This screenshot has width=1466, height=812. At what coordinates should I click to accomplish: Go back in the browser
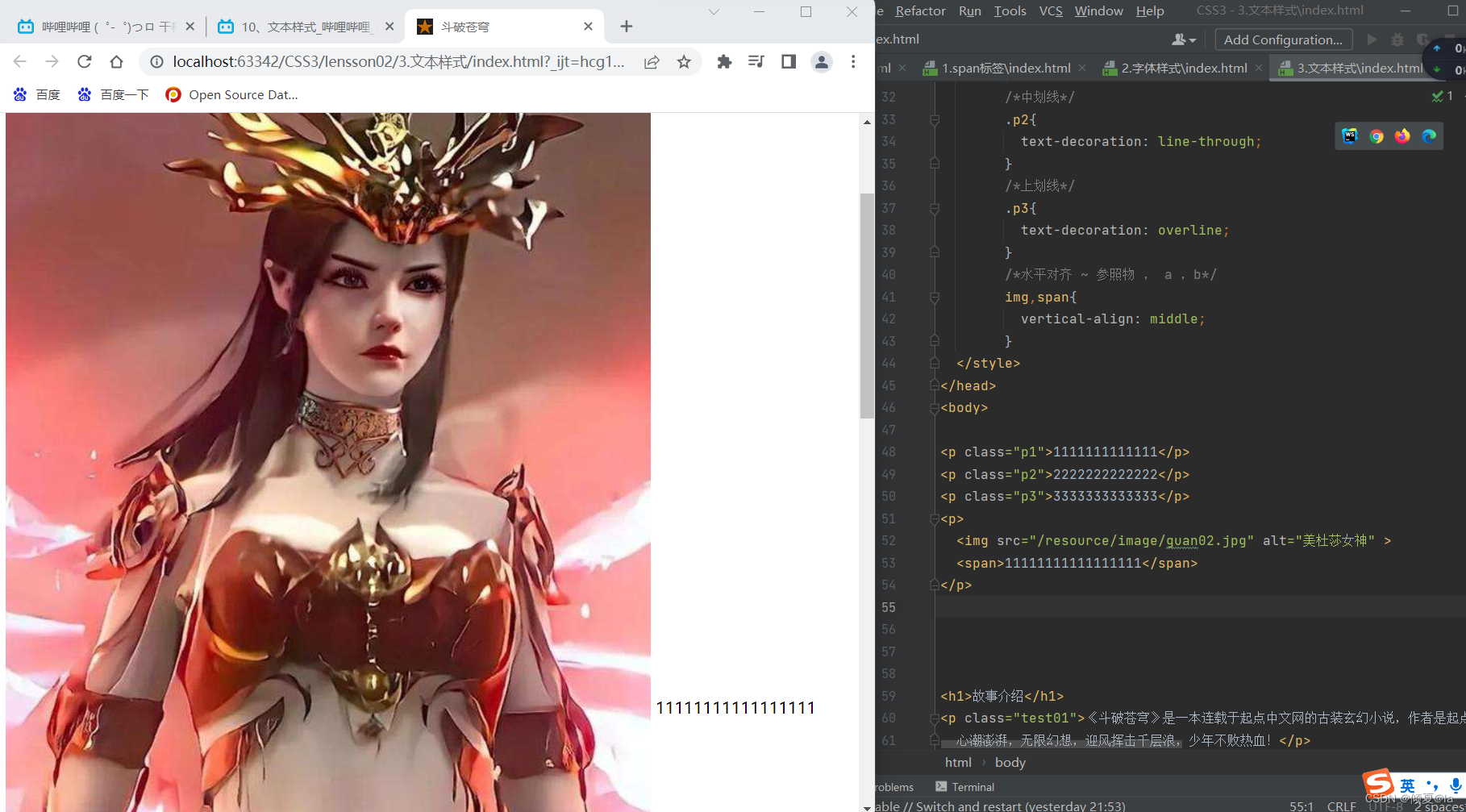point(20,61)
